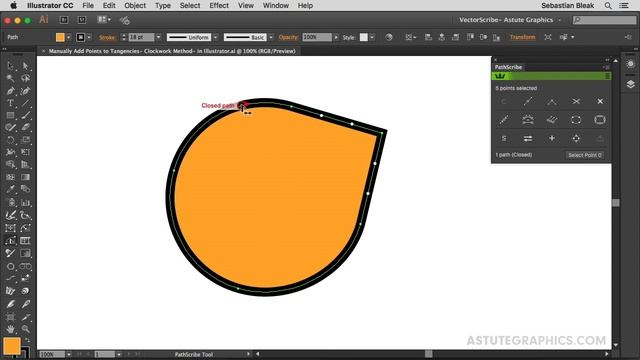The image size is (640, 360).
Task: Open the Object menu
Action: (x=135, y=6)
